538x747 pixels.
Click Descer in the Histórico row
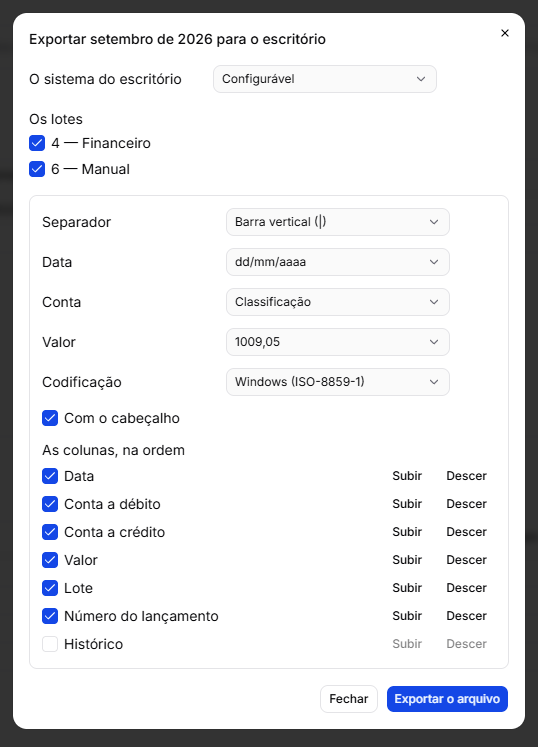tap(467, 644)
